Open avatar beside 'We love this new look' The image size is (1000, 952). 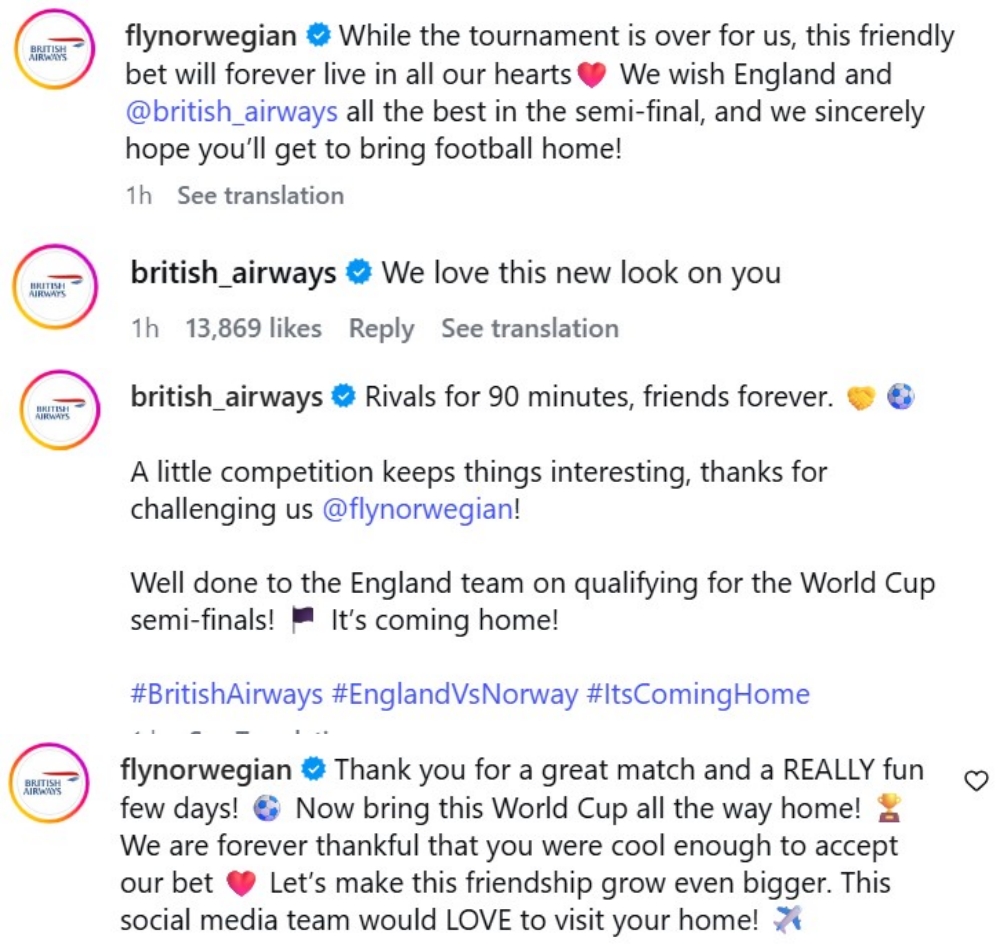coord(55,286)
